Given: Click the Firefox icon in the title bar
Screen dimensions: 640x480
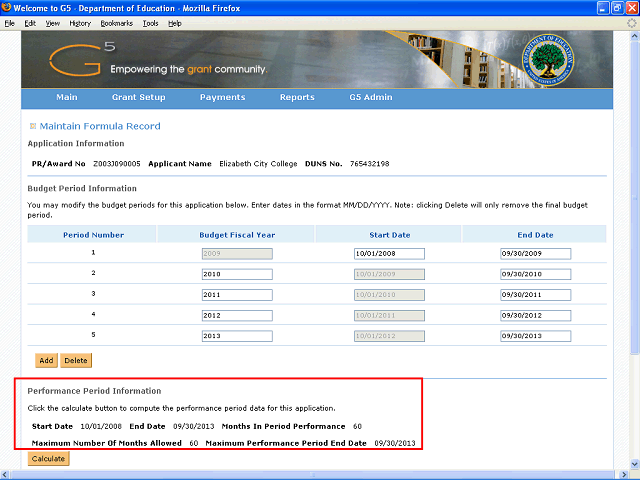Looking at the screenshot, I should click(x=7, y=8).
